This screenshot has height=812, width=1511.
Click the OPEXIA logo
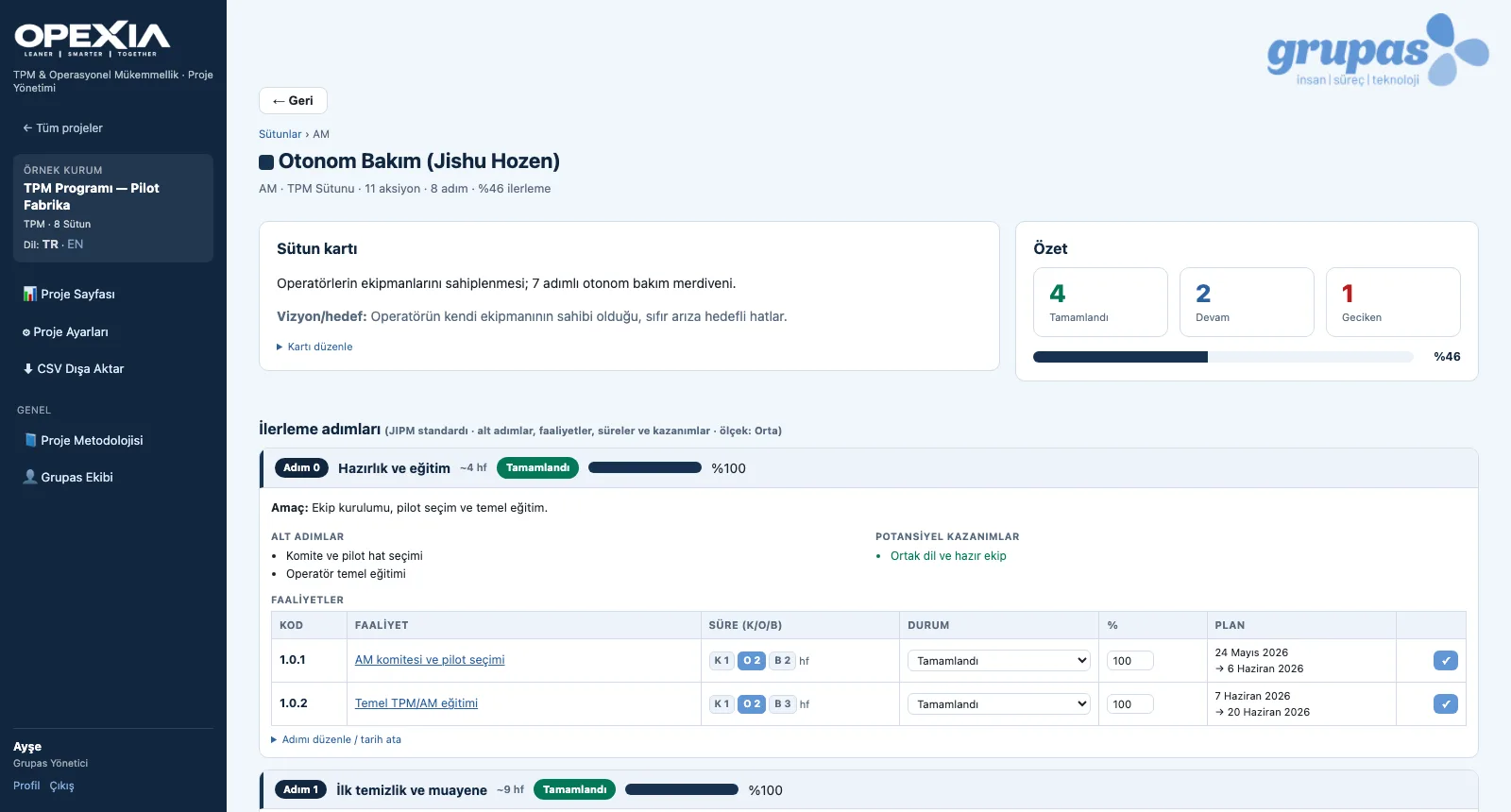click(x=93, y=39)
